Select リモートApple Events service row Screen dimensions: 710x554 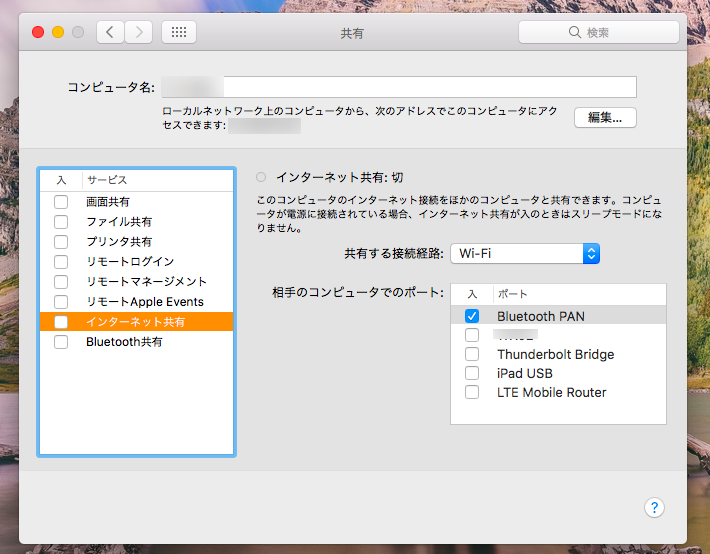tap(144, 302)
